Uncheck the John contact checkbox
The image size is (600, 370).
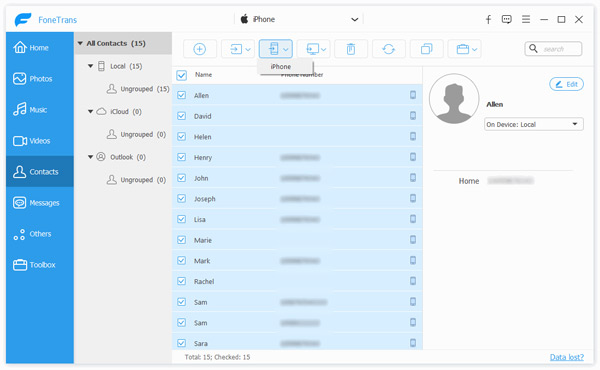point(182,178)
